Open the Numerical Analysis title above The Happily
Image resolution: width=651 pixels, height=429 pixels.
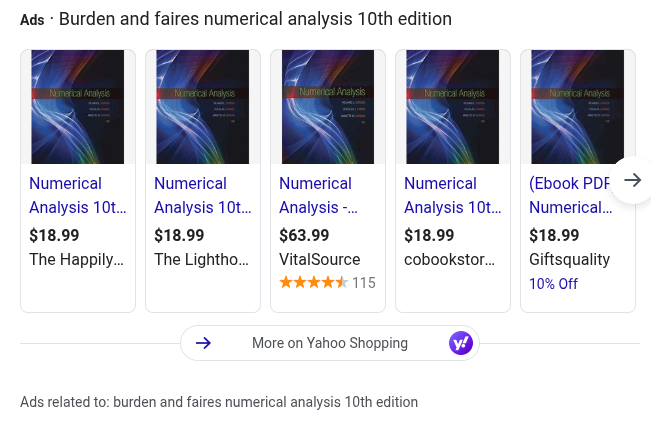[77, 195]
